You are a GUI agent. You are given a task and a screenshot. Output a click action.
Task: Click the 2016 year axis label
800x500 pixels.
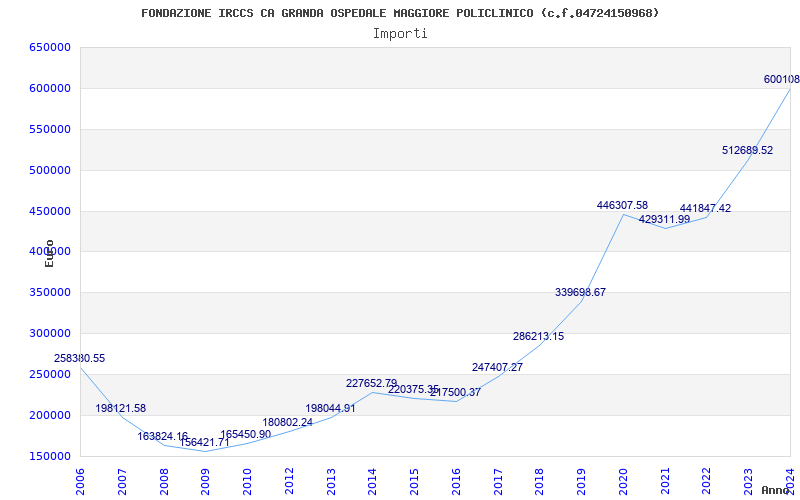(x=456, y=481)
